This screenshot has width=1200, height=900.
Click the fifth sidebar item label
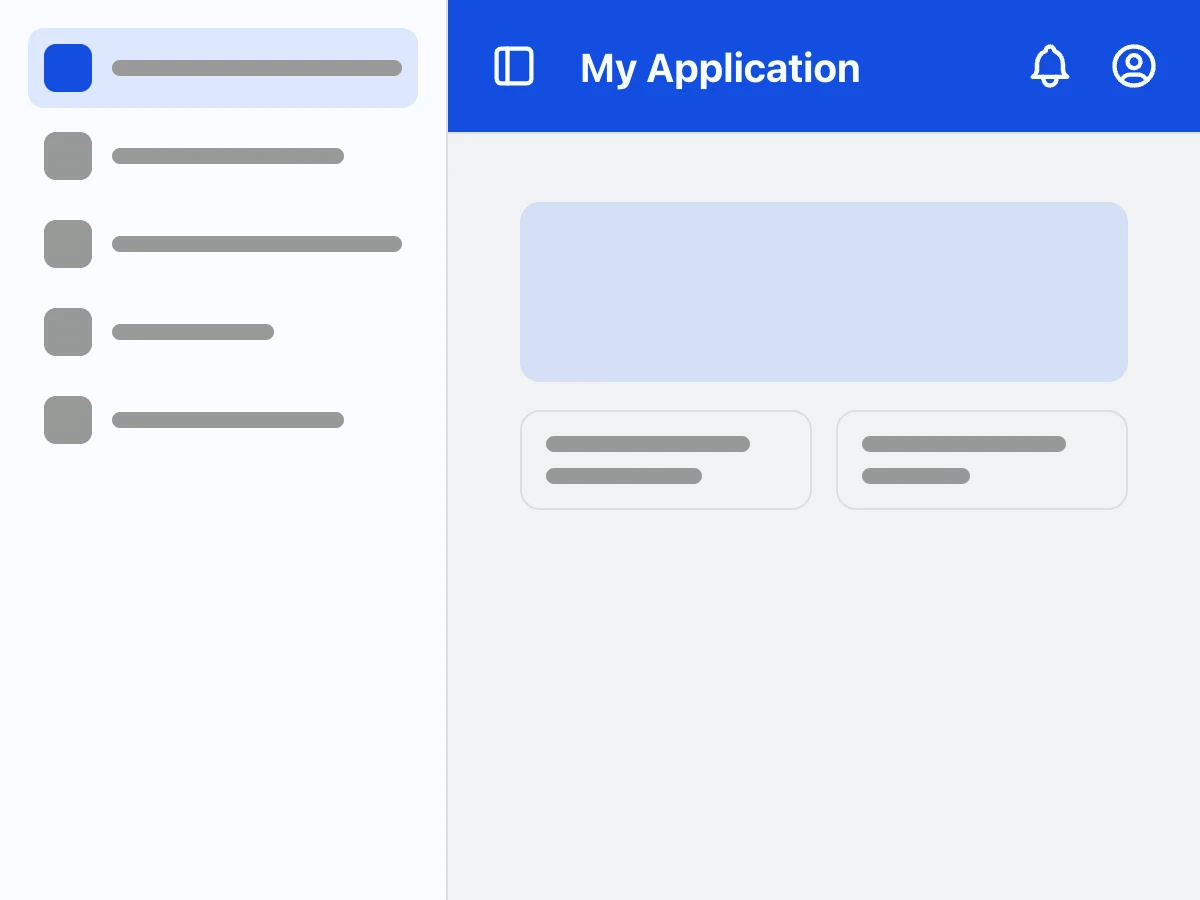[x=227, y=419]
